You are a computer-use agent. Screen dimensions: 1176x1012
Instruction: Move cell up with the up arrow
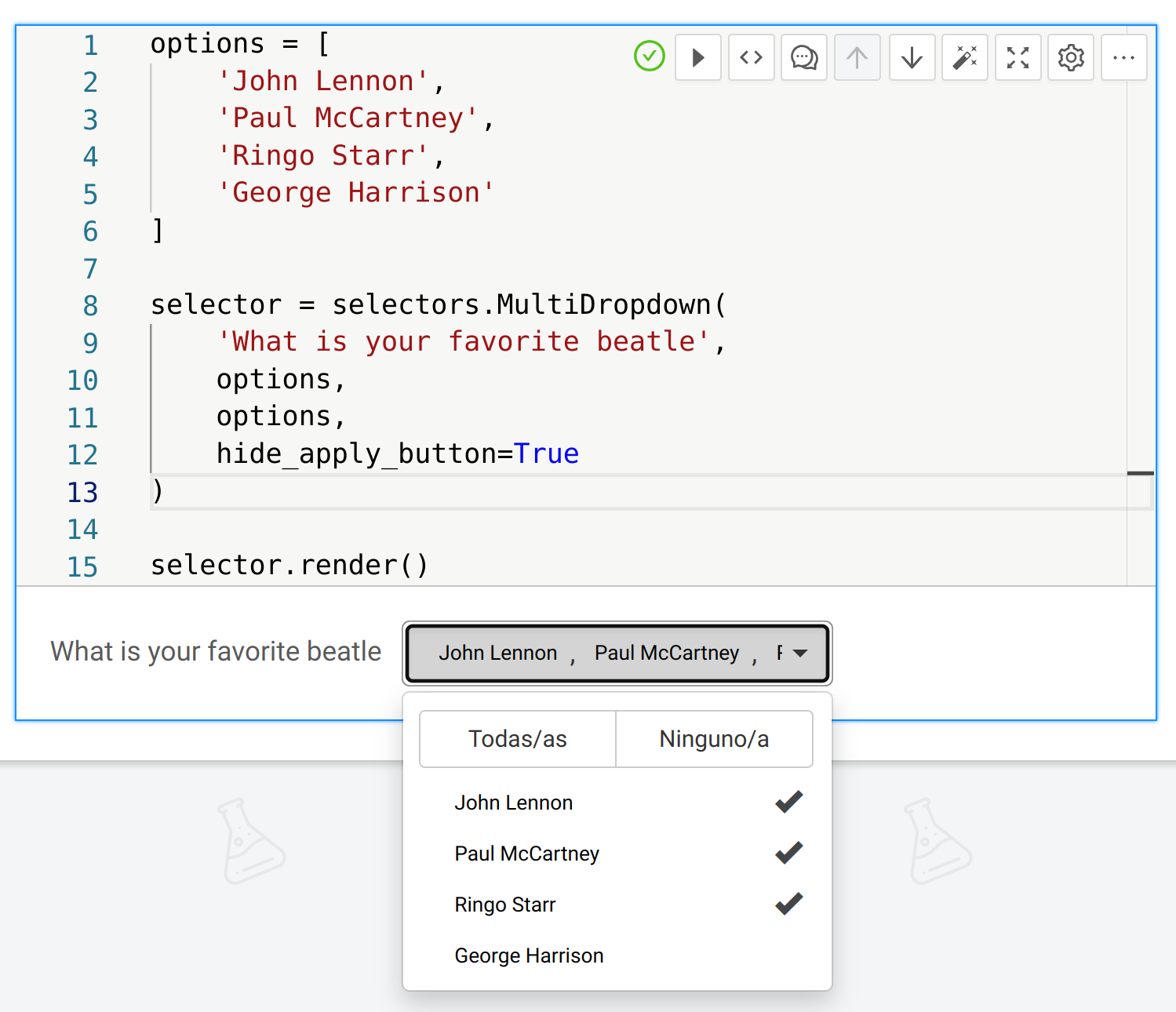pyautogui.click(x=857, y=57)
